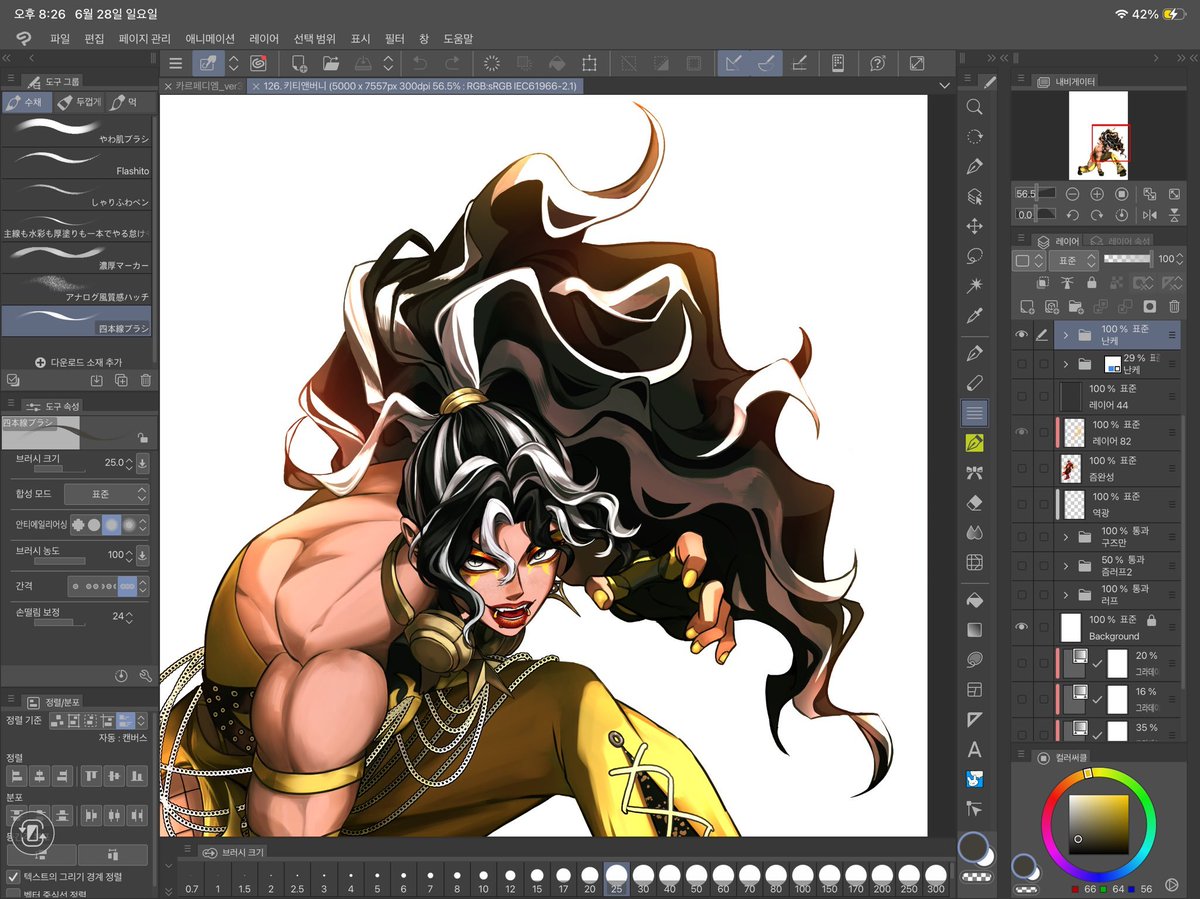Click the undo arrow in the command bar
The image size is (1200, 899).
click(x=420, y=63)
